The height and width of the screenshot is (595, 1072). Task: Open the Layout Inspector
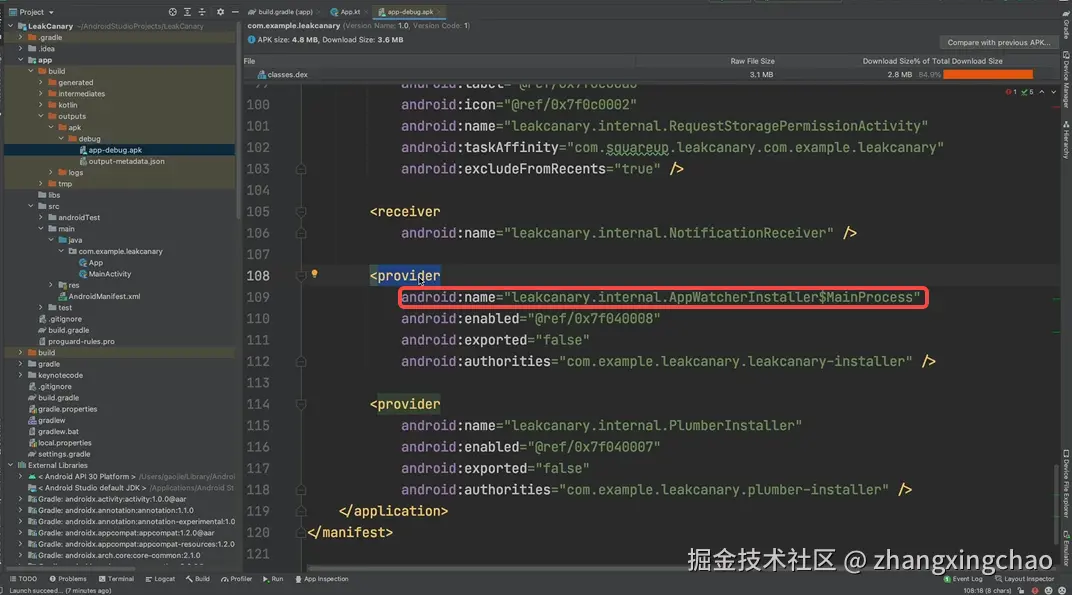point(1024,579)
